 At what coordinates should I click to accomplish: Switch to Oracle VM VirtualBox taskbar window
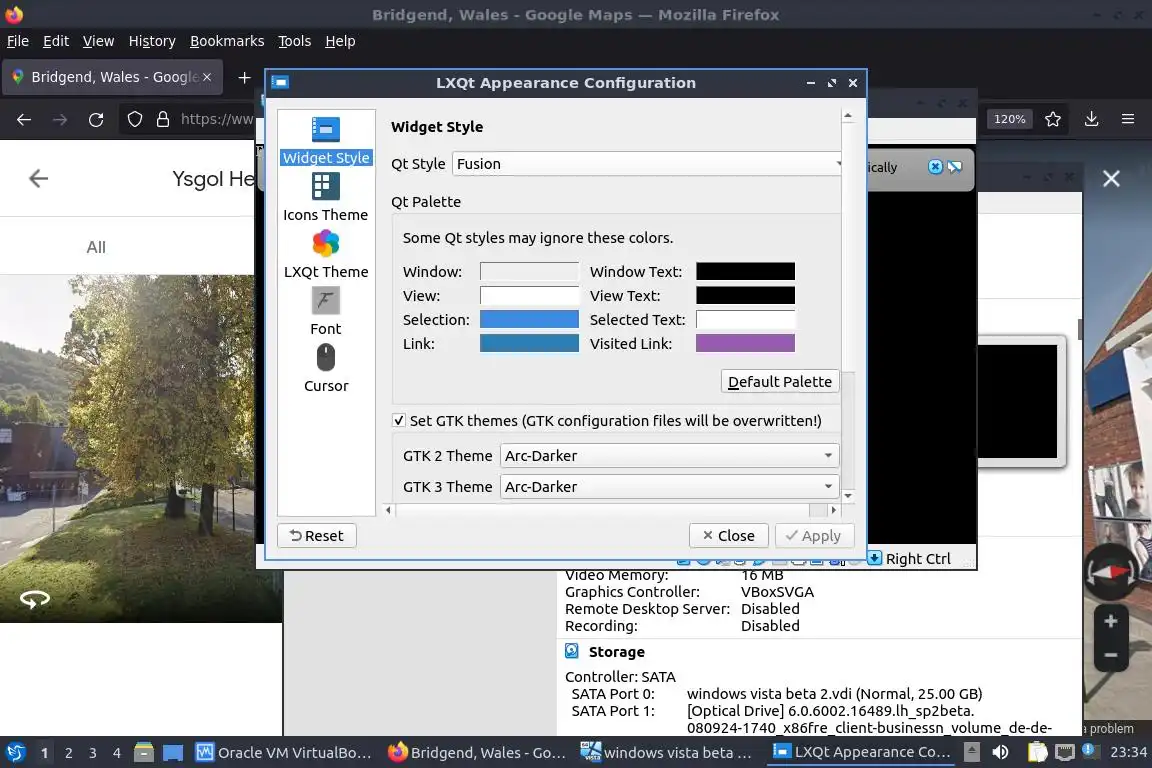(283, 753)
